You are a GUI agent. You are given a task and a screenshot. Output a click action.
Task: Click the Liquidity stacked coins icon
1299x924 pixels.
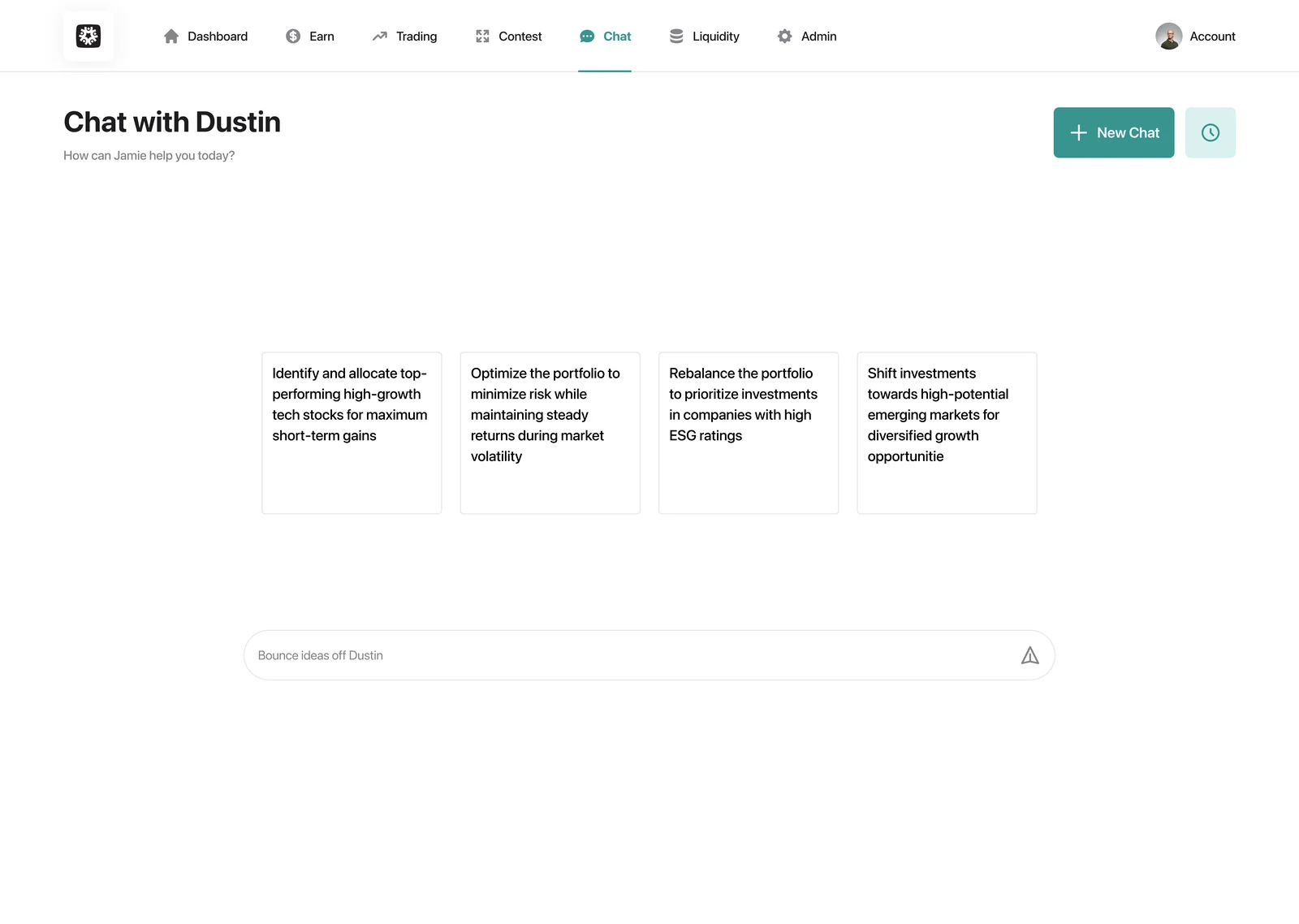(x=676, y=37)
